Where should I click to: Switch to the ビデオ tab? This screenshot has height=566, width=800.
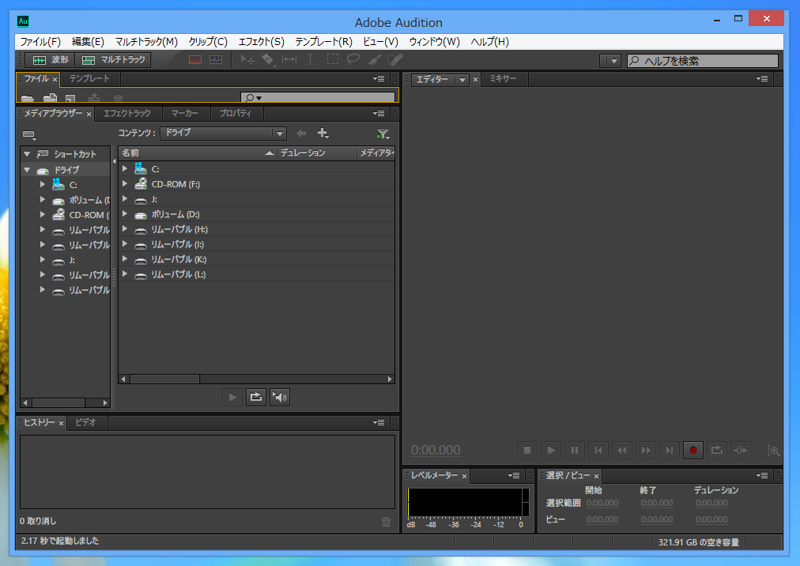coord(85,422)
